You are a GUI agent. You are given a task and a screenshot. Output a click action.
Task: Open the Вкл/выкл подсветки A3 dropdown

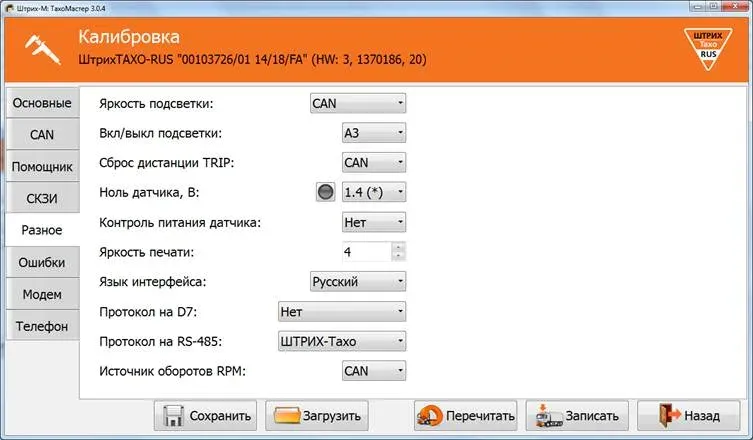[x=374, y=133]
